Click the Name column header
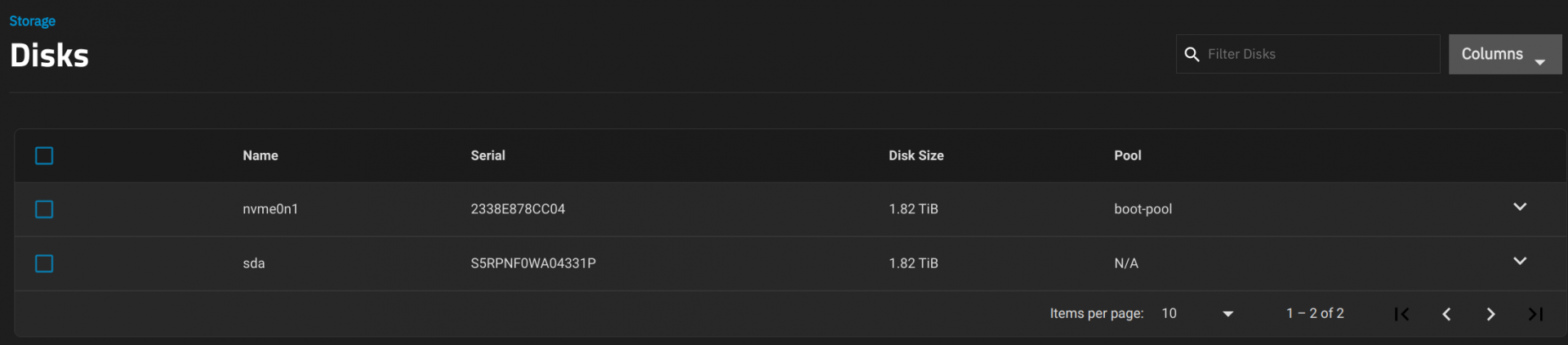The width and height of the screenshot is (1568, 345). [x=261, y=155]
